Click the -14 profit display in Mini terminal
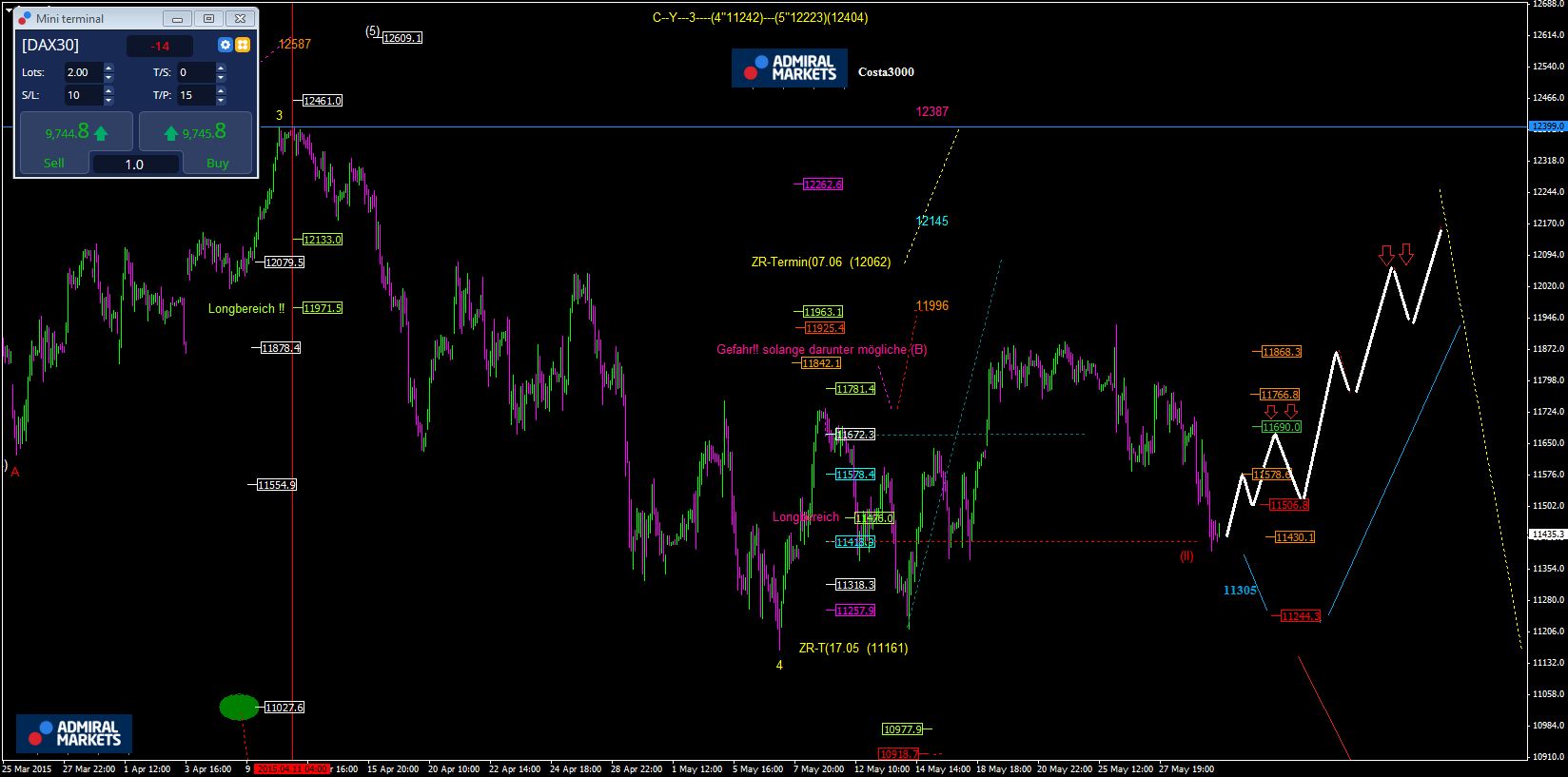 (x=160, y=46)
